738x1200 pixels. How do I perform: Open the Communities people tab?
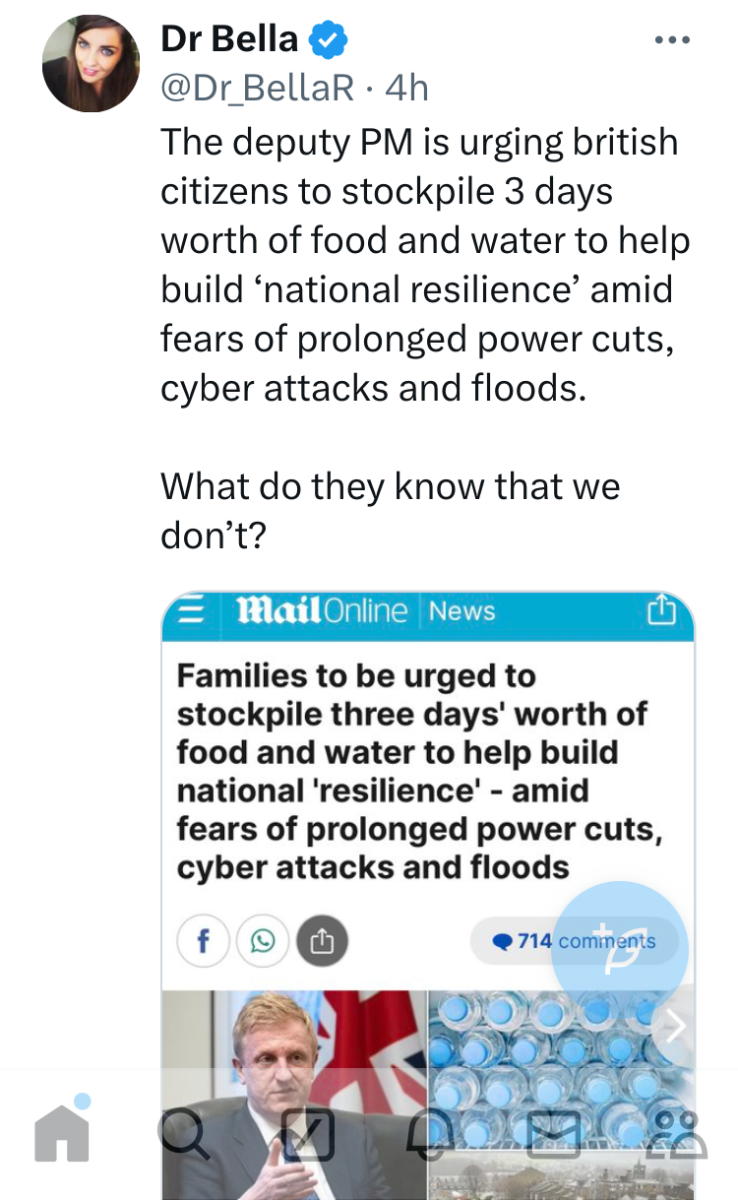pyautogui.click(x=678, y=1133)
